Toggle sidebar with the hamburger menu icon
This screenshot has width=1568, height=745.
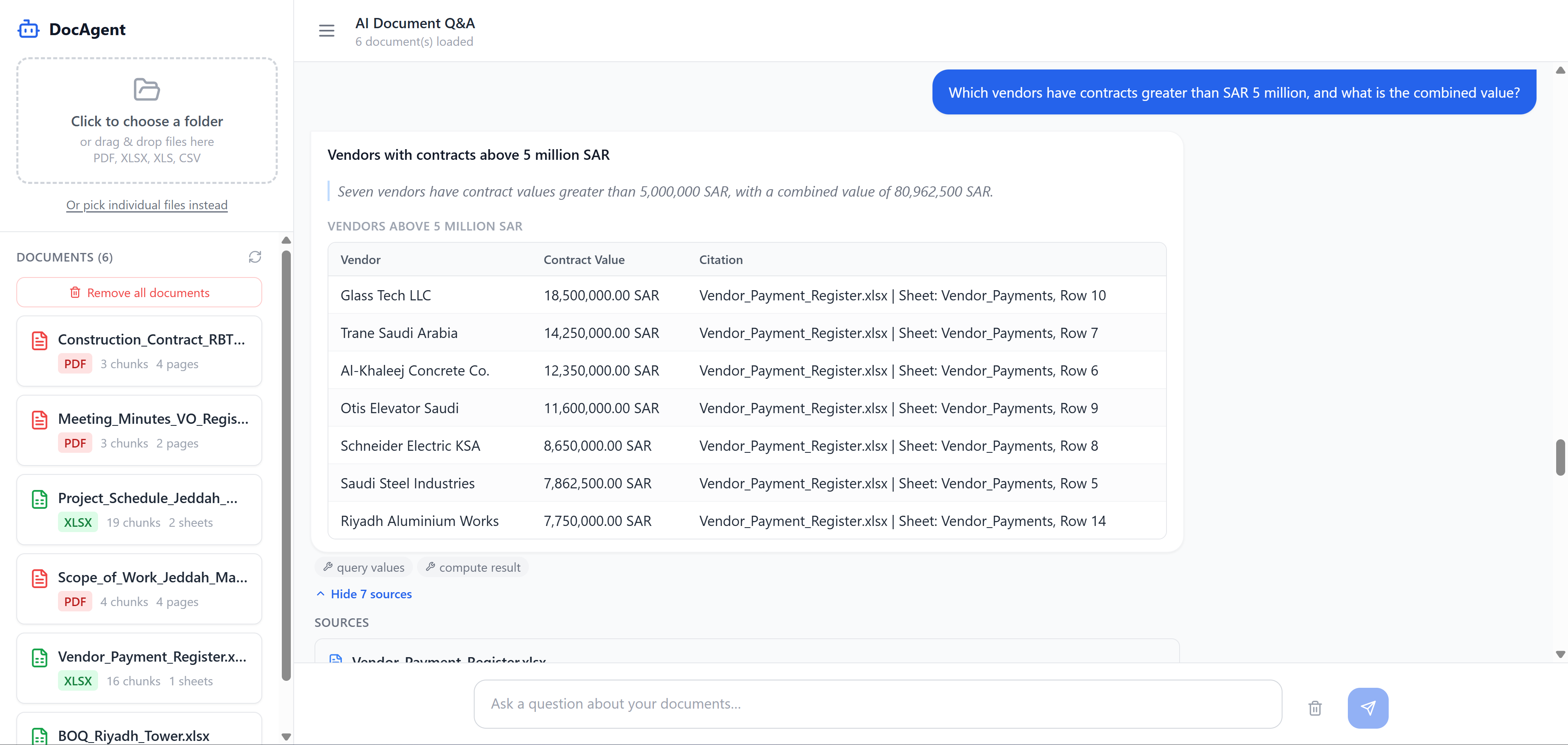tap(326, 31)
